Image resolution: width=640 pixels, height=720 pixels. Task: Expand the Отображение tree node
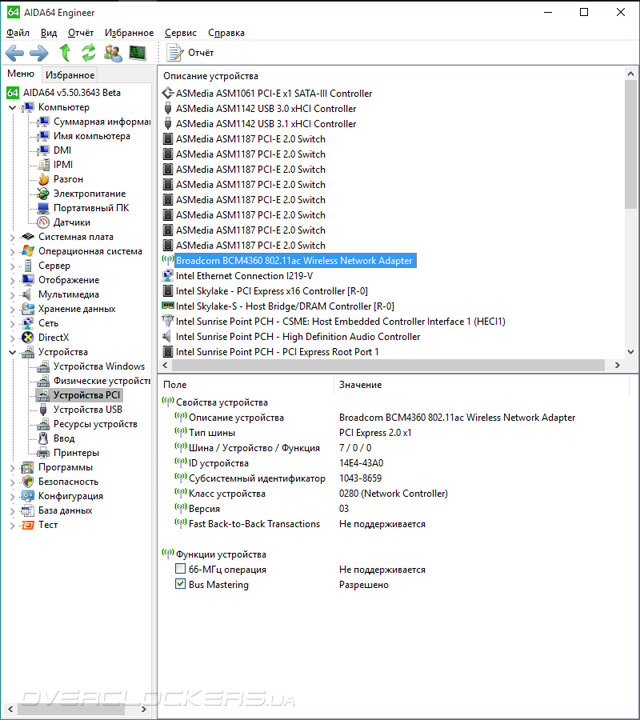pos(12,280)
